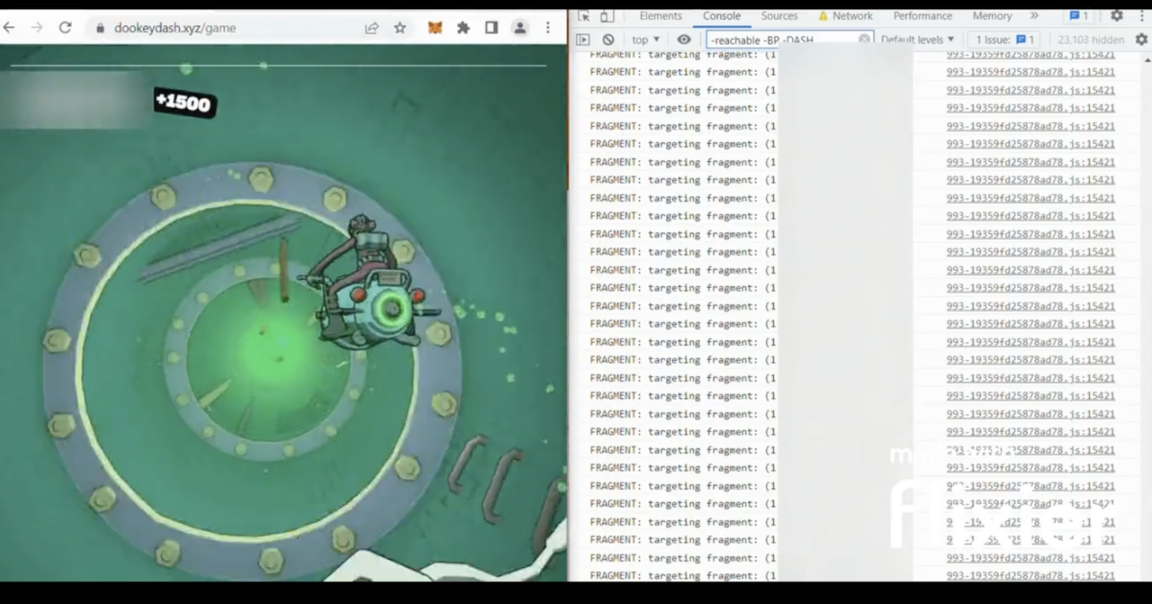Screen dimensions: 1152x604
Task: Reload the dookeydash page
Action: 65,28
